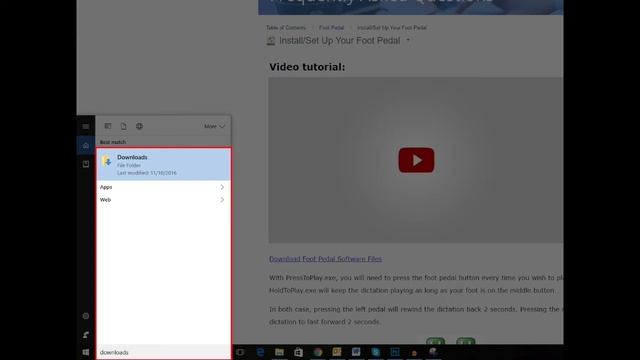Select the Home icon in search sidebar

click(86, 145)
